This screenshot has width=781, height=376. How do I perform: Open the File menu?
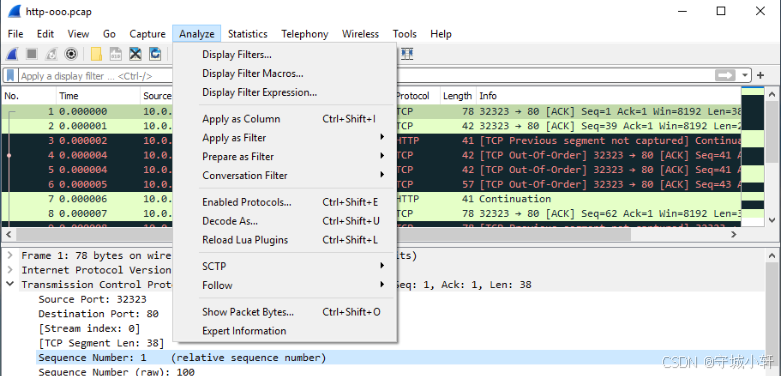(15, 34)
